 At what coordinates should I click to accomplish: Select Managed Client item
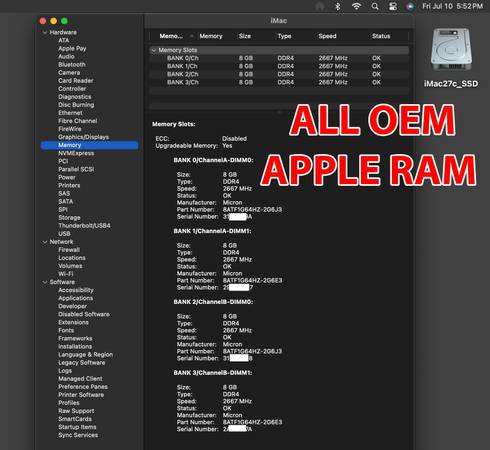(80, 379)
